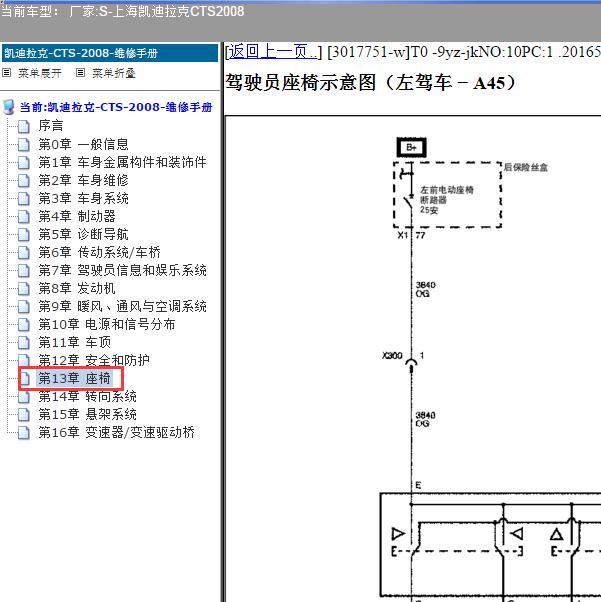
Task: Click the page icon beside 第5章 诊断导航
Action: (x=24, y=235)
